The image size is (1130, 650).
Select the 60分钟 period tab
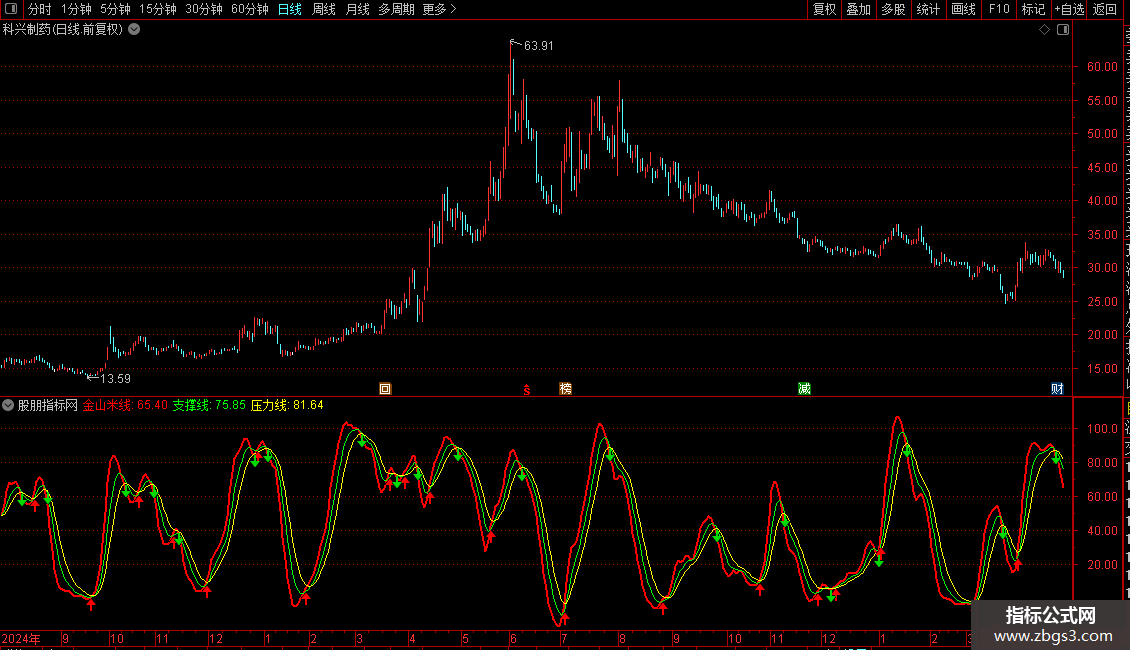tap(250, 9)
